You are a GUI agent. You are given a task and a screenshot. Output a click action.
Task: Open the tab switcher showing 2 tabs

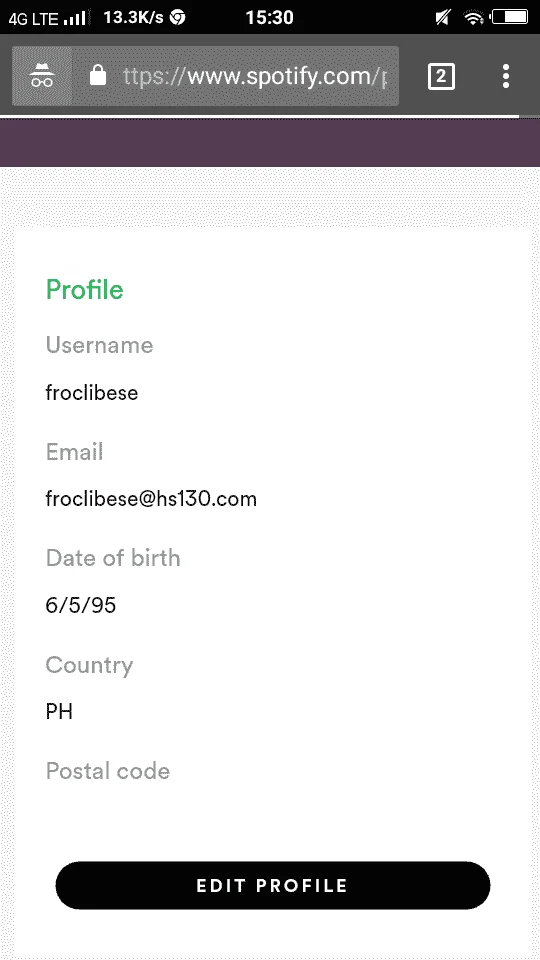point(441,77)
